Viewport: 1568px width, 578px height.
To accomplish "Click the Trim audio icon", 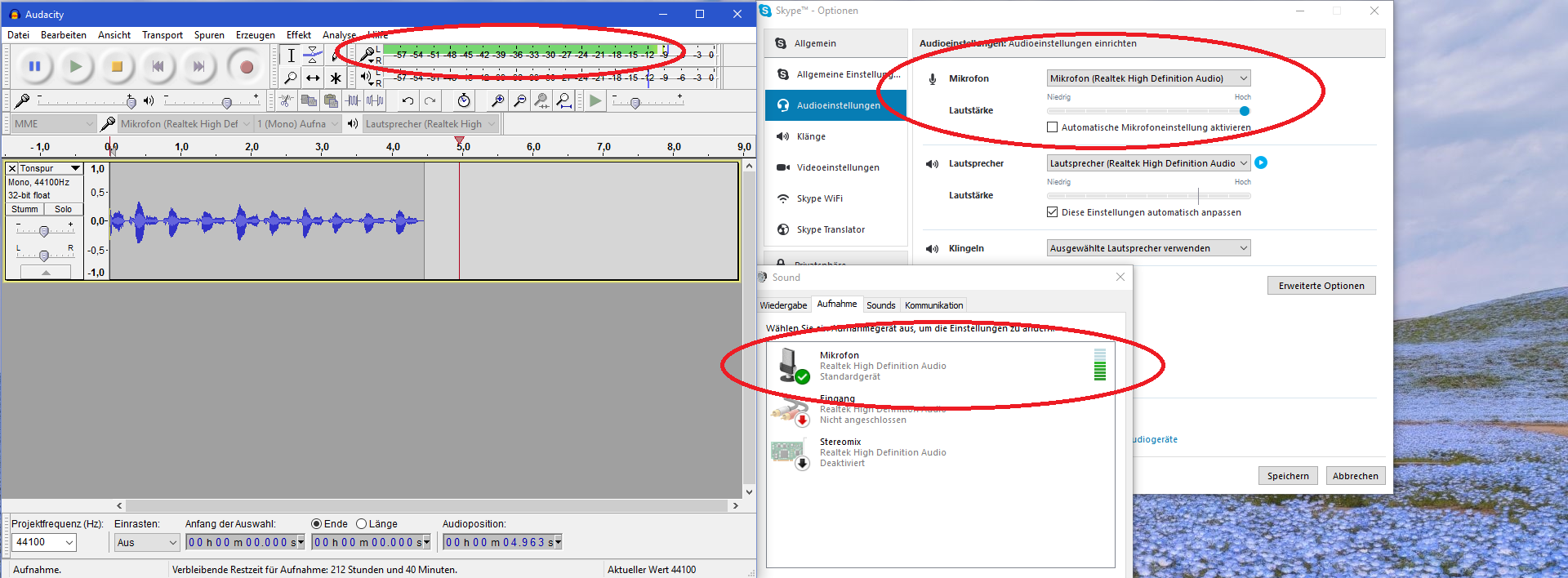I will tap(353, 100).
